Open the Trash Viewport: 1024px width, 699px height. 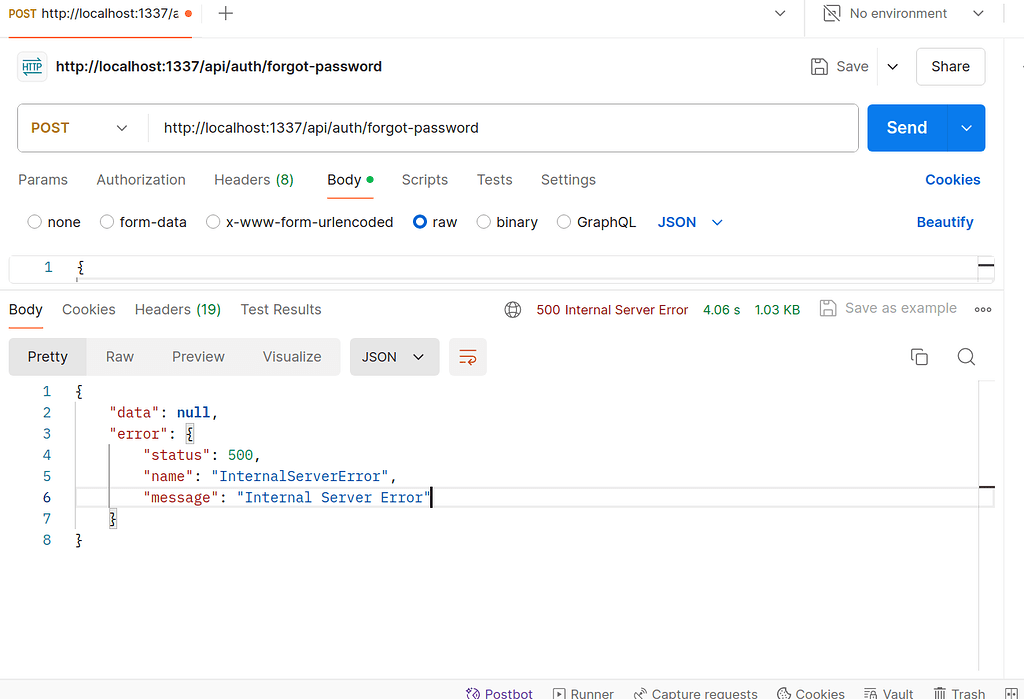tap(958, 692)
